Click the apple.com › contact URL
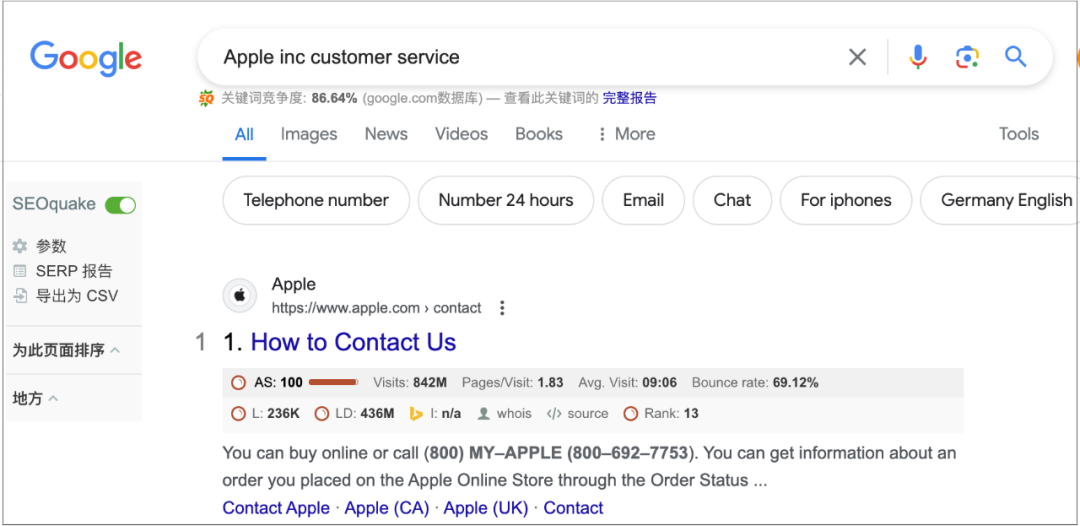1080x526 pixels. 377,308
